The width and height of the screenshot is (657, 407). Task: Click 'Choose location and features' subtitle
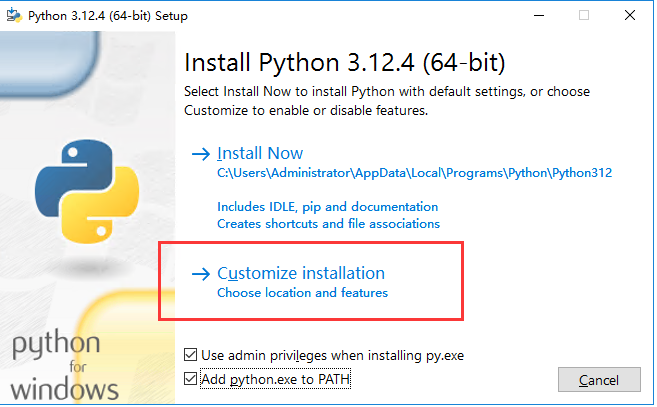tap(303, 293)
